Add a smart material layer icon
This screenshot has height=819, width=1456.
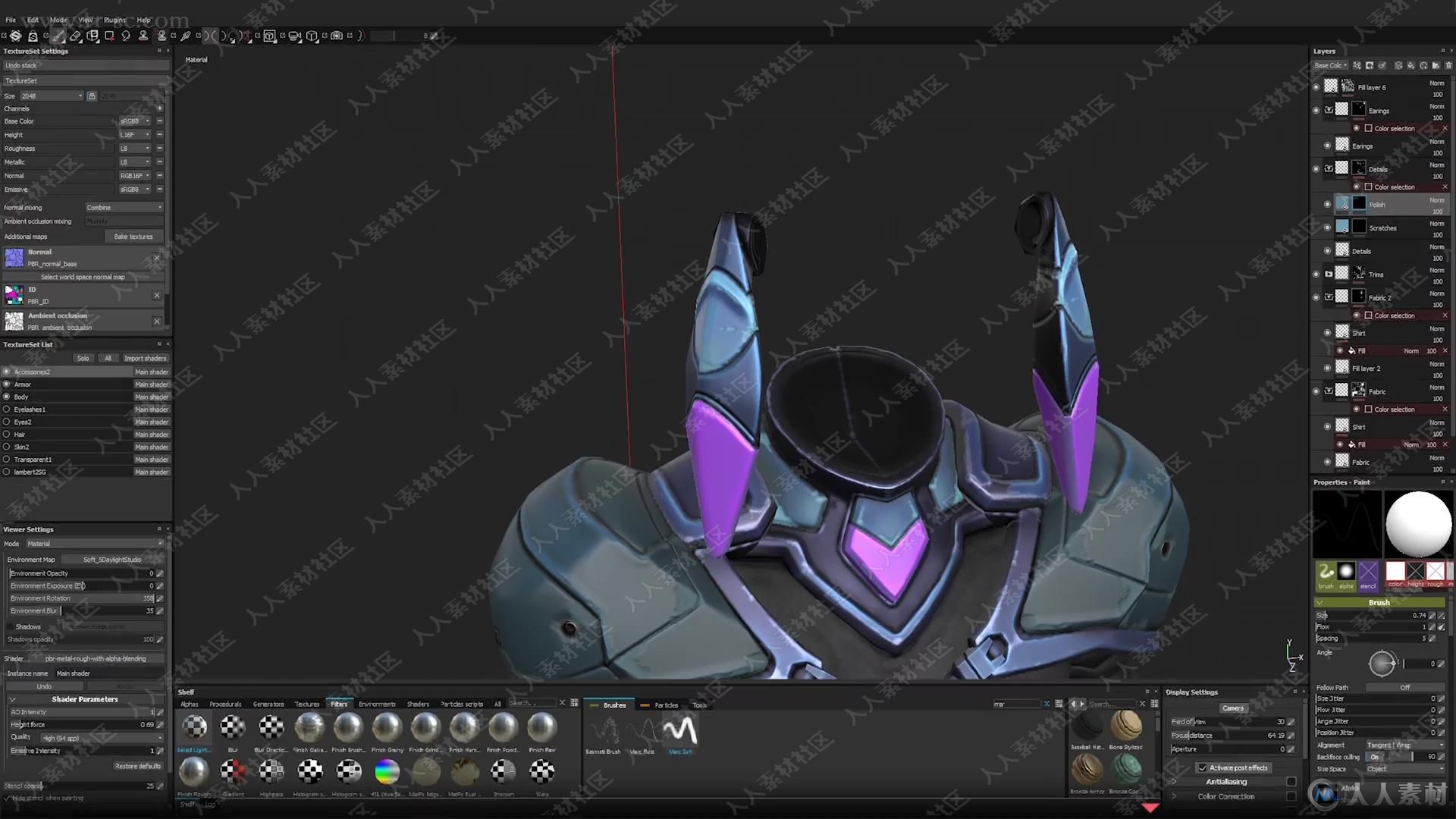pos(1423,65)
